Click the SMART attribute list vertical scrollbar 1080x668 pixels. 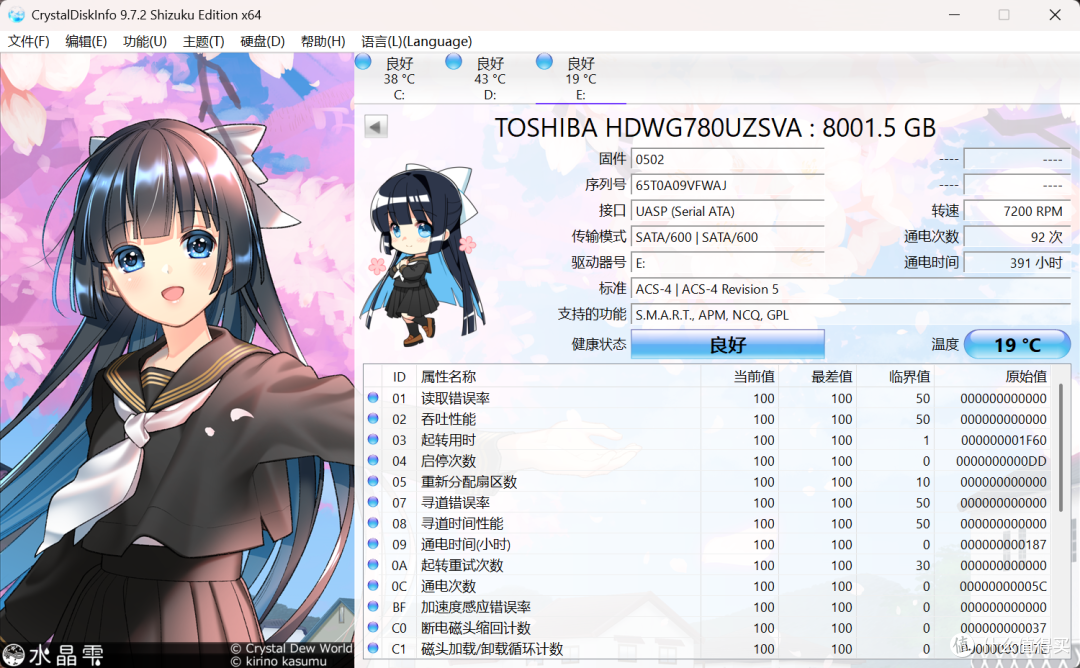pos(1061,448)
